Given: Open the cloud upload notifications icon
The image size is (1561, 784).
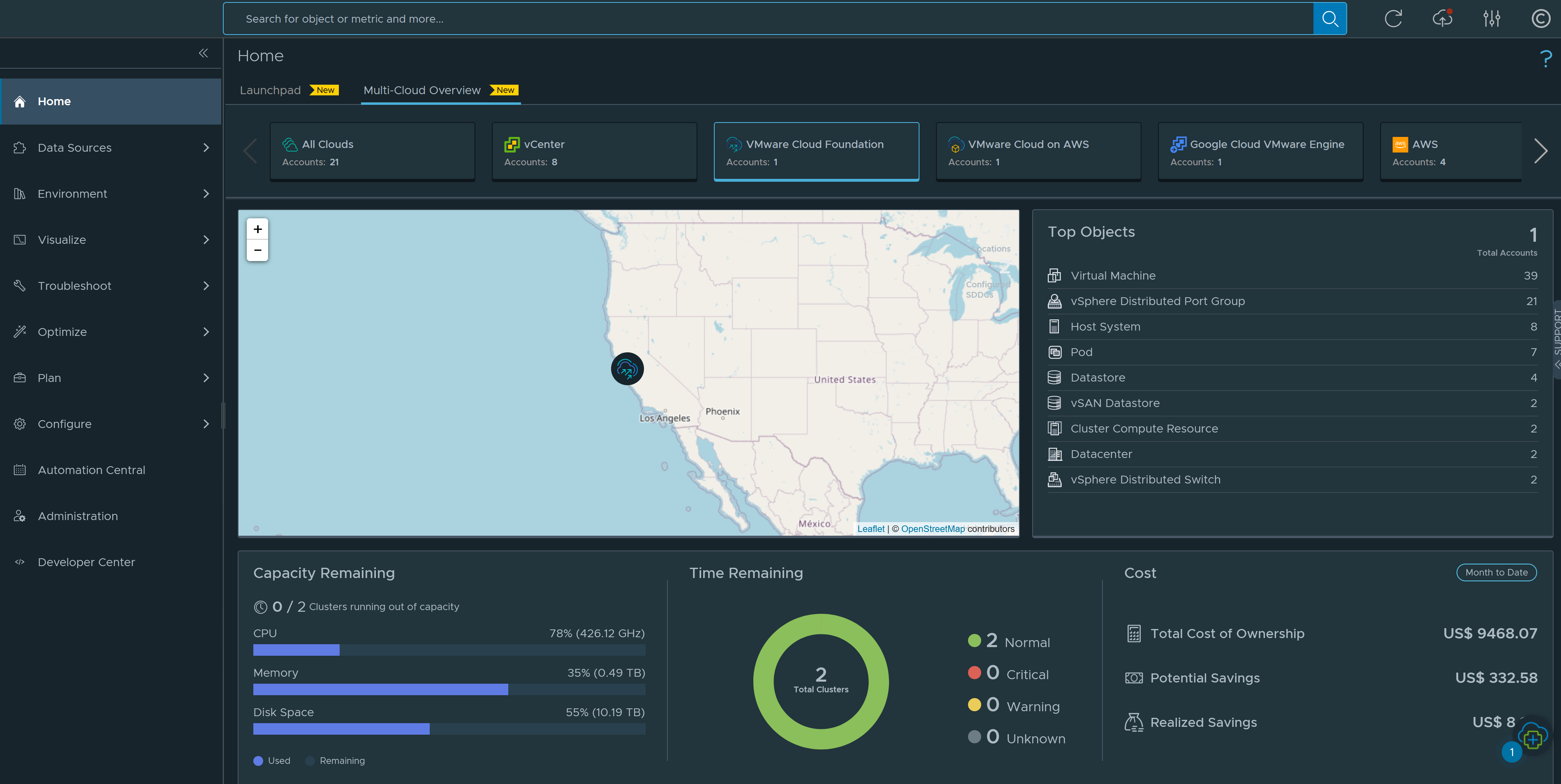Looking at the screenshot, I should [1442, 19].
